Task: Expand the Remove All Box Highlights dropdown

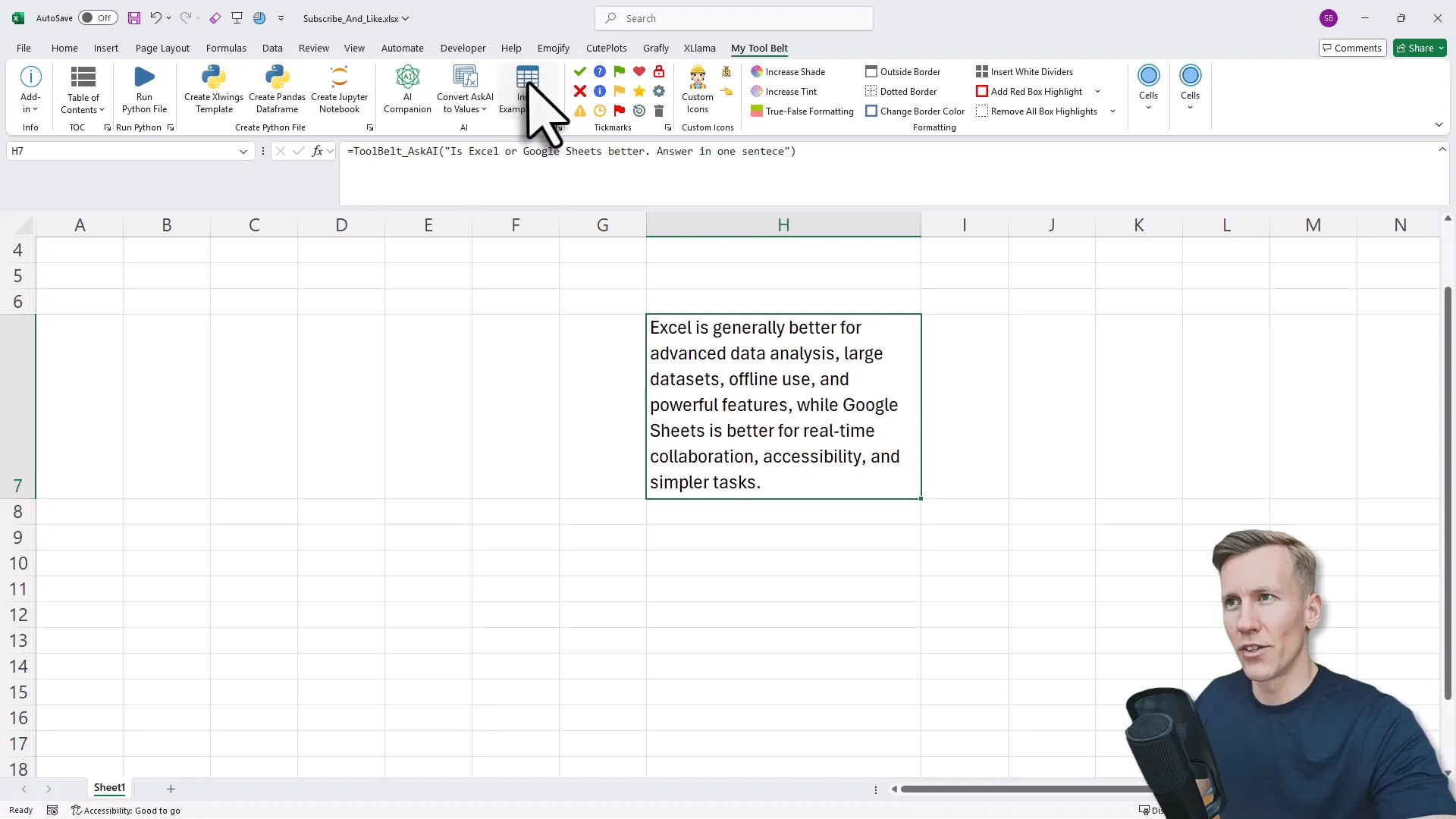Action: click(1112, 111)
